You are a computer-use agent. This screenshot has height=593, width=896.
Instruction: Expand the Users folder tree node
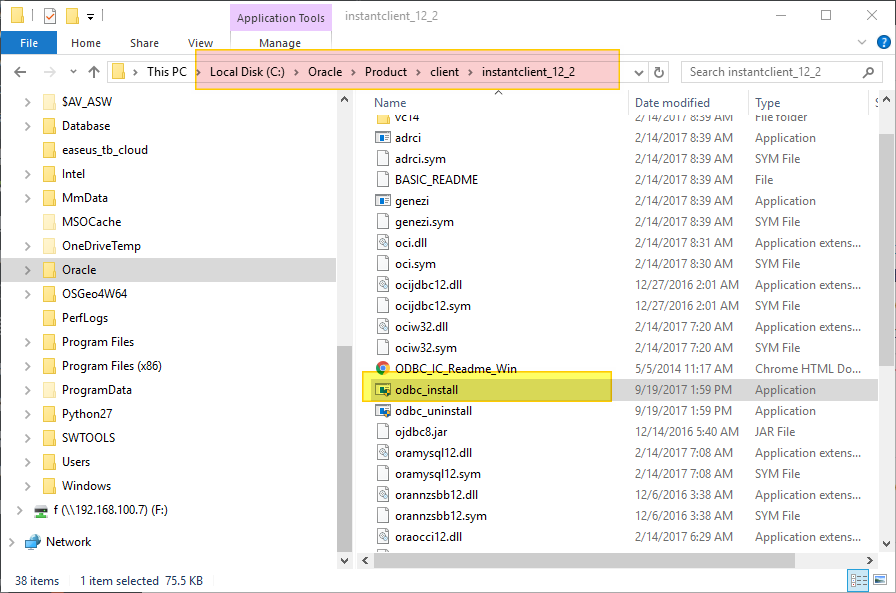coord(27,462)
